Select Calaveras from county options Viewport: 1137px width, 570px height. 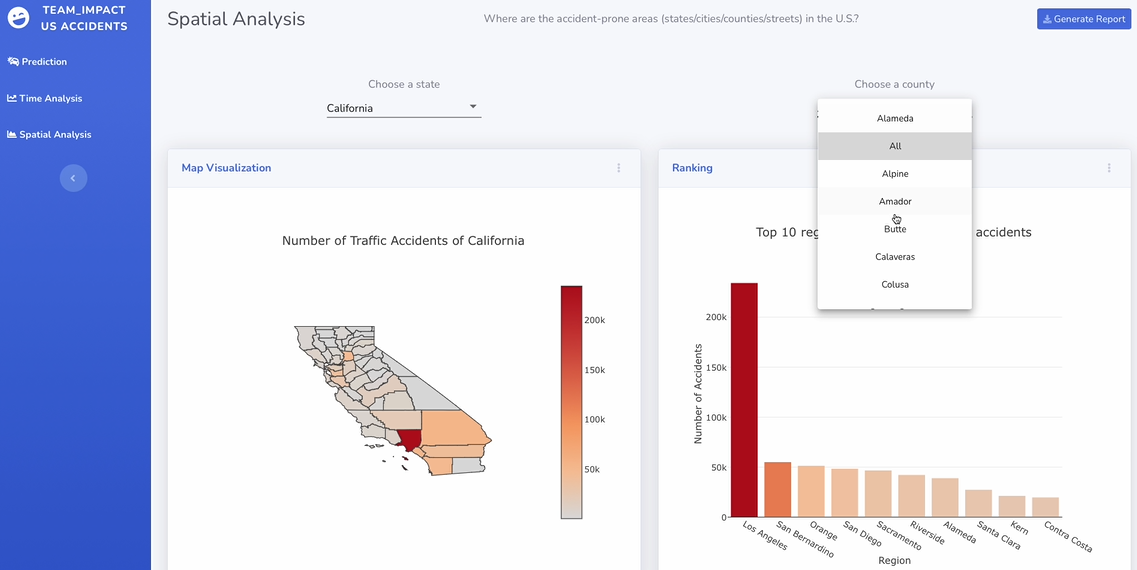coord(895,257)
